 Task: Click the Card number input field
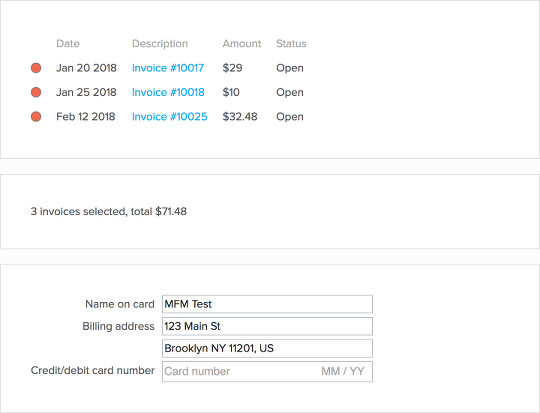238,371
